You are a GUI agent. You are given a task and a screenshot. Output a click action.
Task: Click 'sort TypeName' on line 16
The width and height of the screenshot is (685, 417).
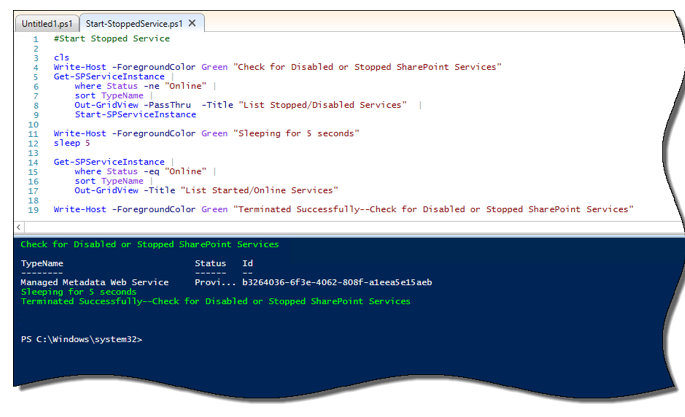tap(109, 181)
